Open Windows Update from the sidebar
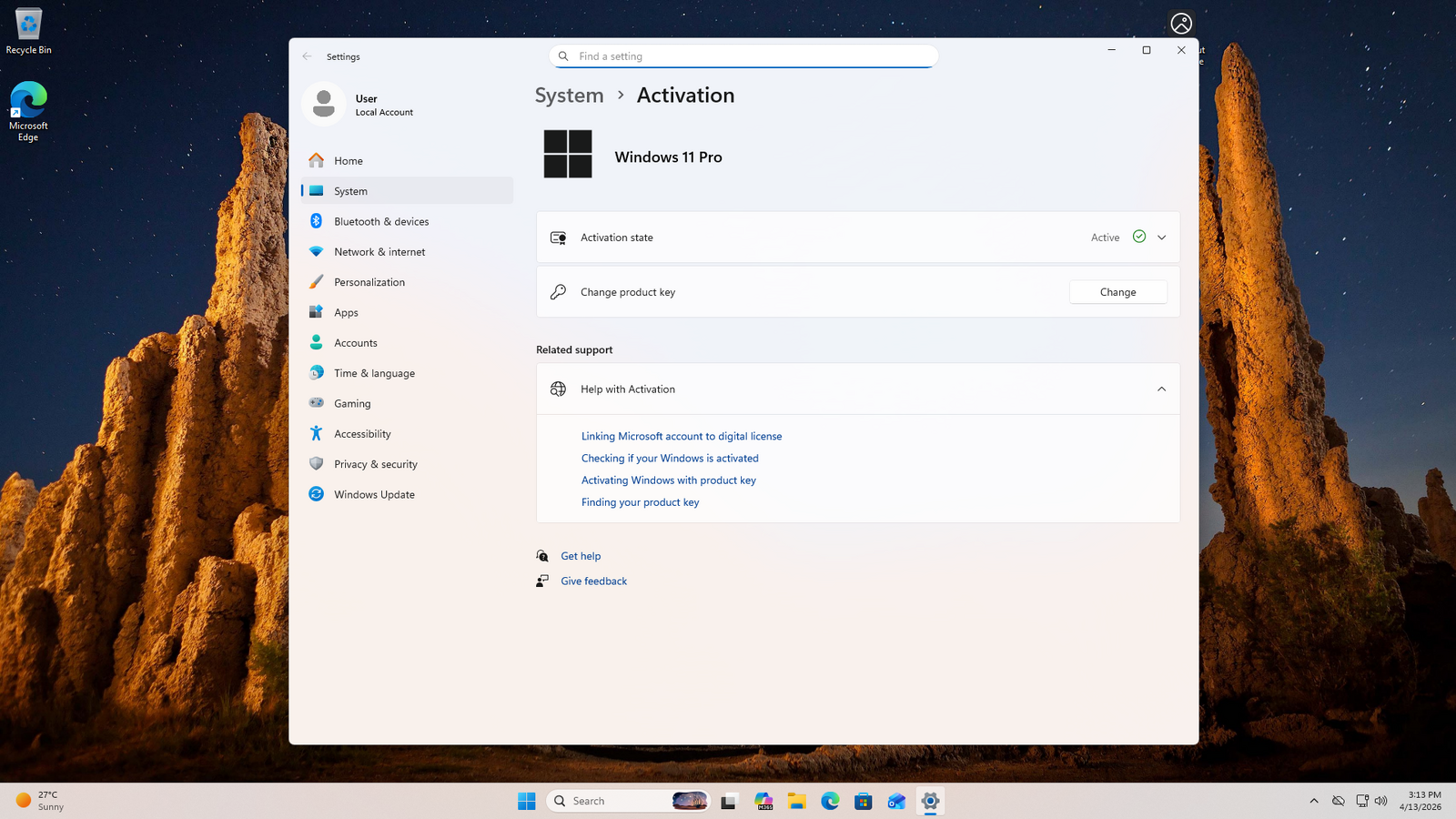1456x819 pixels. tap(373, 494)
